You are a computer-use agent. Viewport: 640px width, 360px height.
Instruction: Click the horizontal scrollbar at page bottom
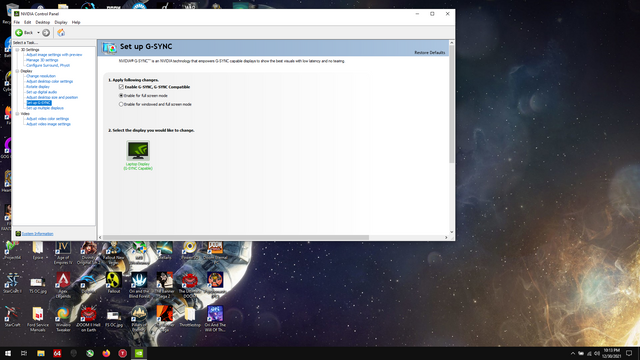coord(236,237)
